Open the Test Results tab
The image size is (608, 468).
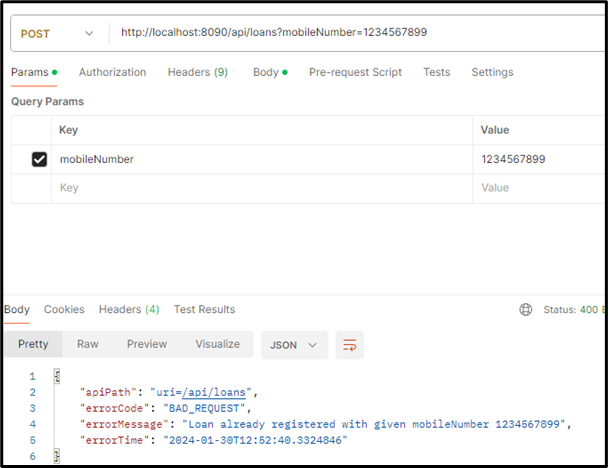tap(204, 310)
